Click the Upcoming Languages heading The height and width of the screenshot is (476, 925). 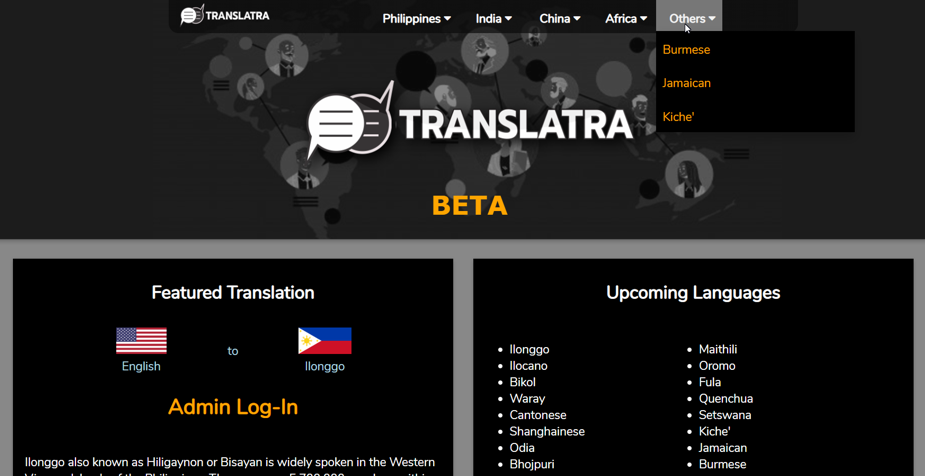[x=693, y=293]
